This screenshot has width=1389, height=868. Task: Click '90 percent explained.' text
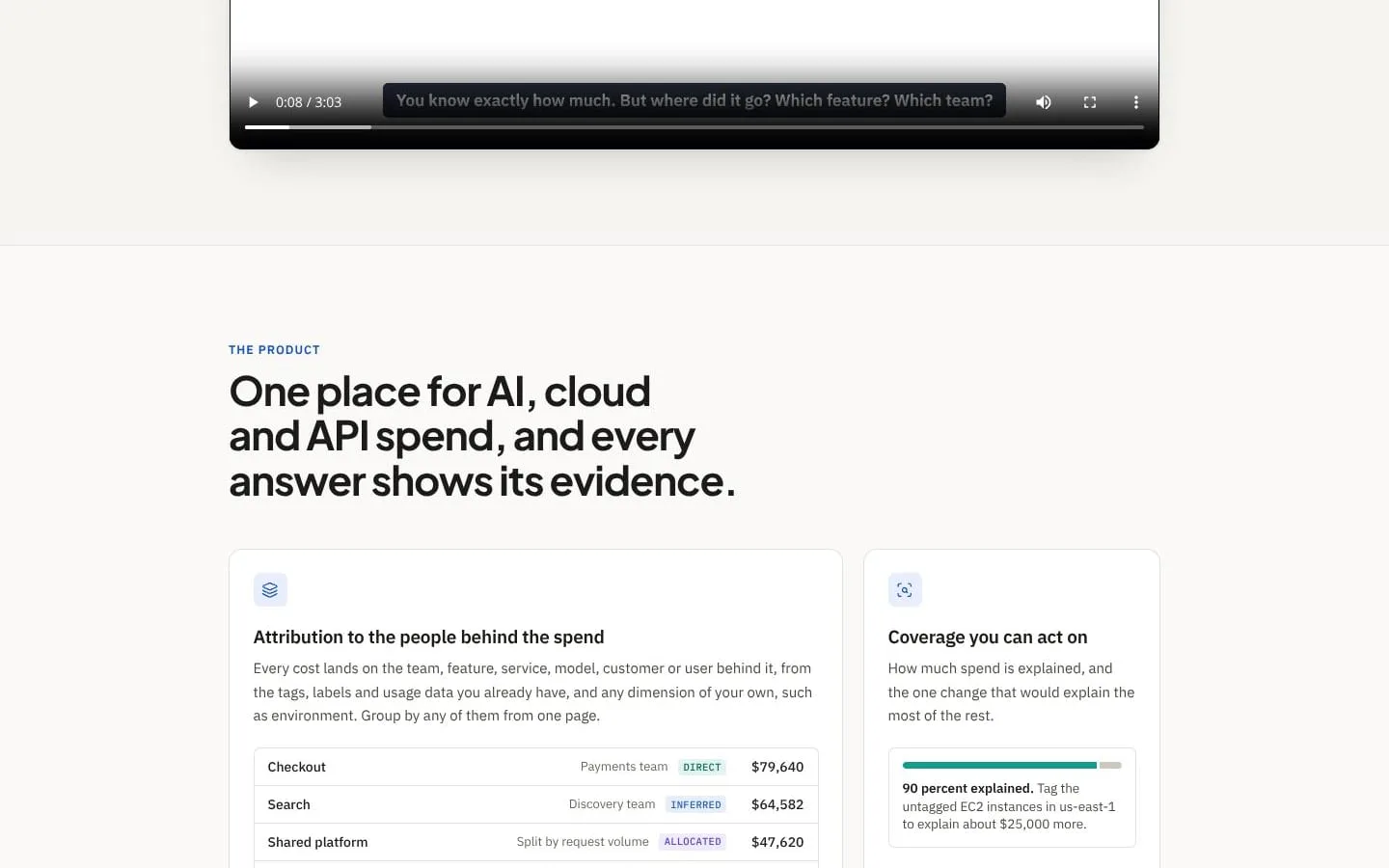(x=967, y=789)
